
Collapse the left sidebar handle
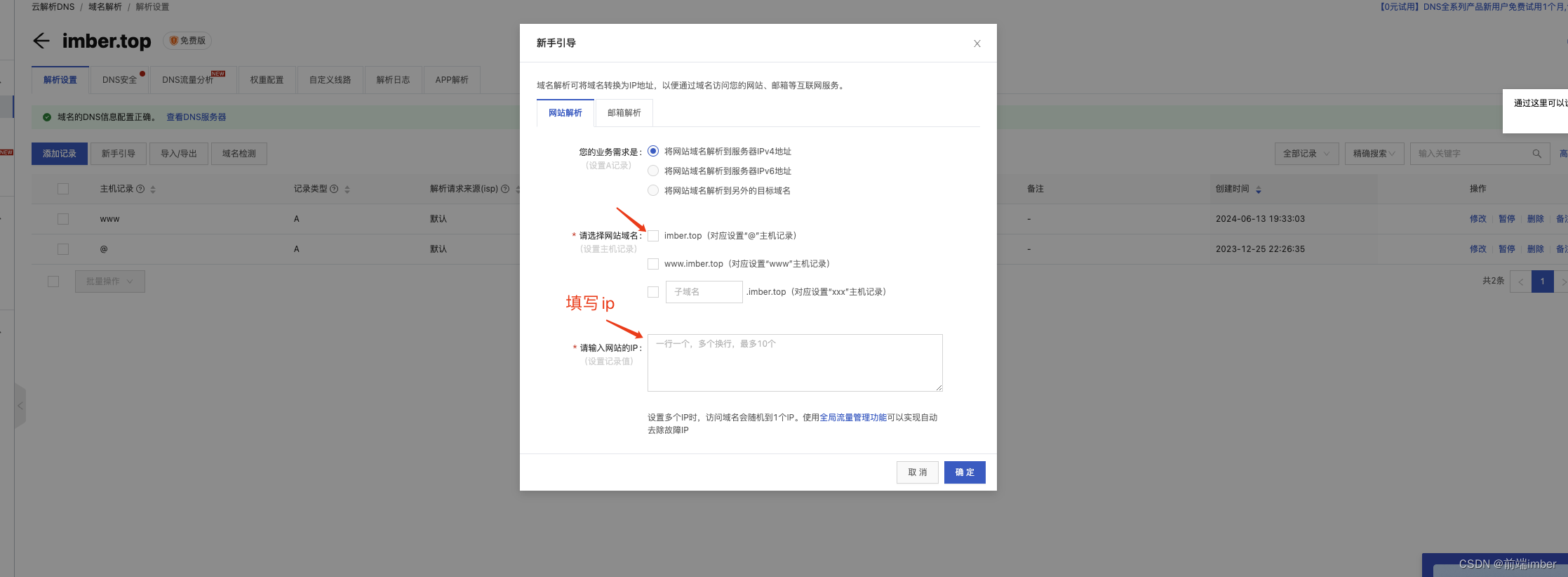(x=20, y=406)
